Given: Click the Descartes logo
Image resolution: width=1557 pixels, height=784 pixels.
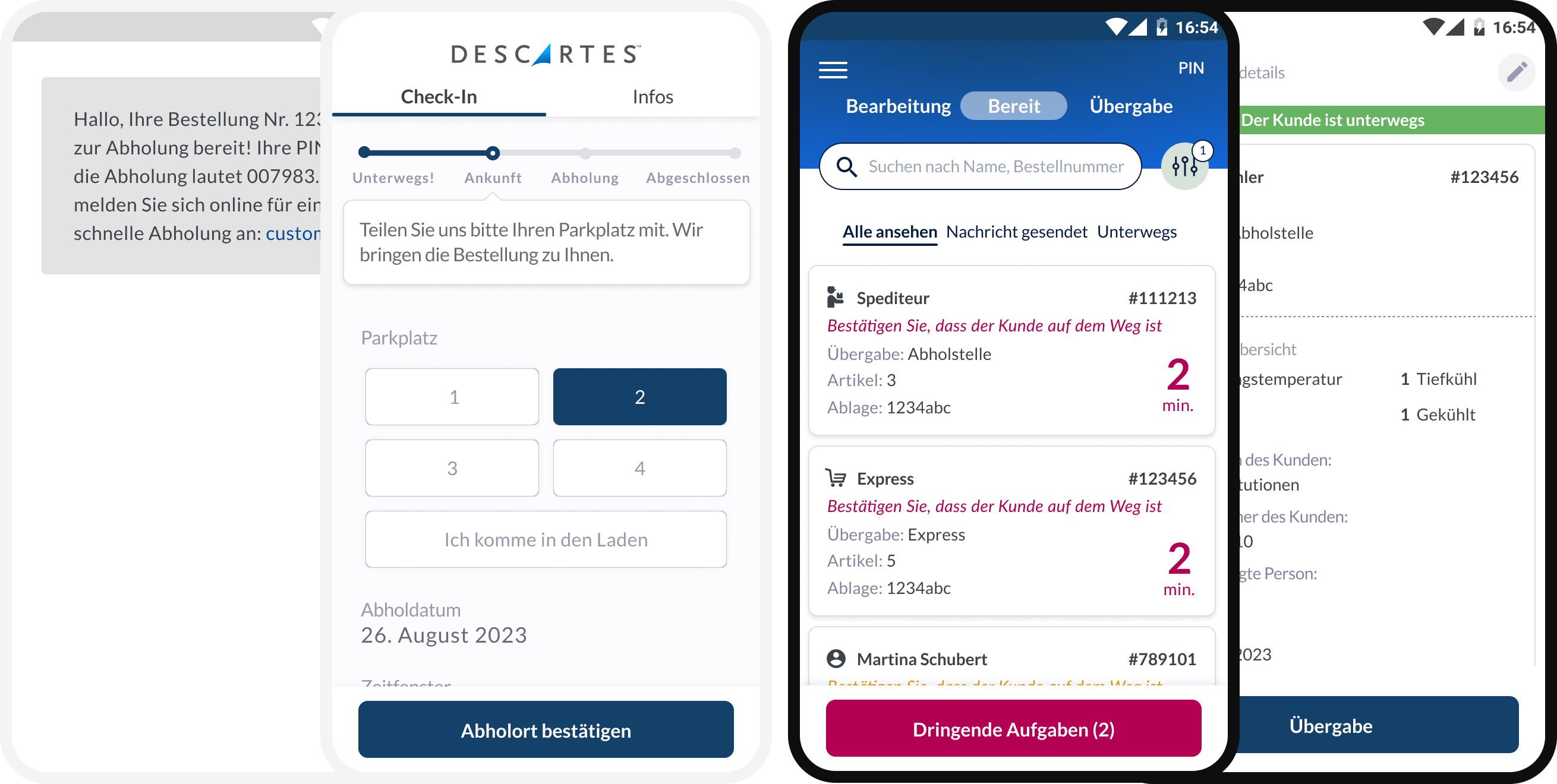Looking at the screenshot, I should pos(545,55).
